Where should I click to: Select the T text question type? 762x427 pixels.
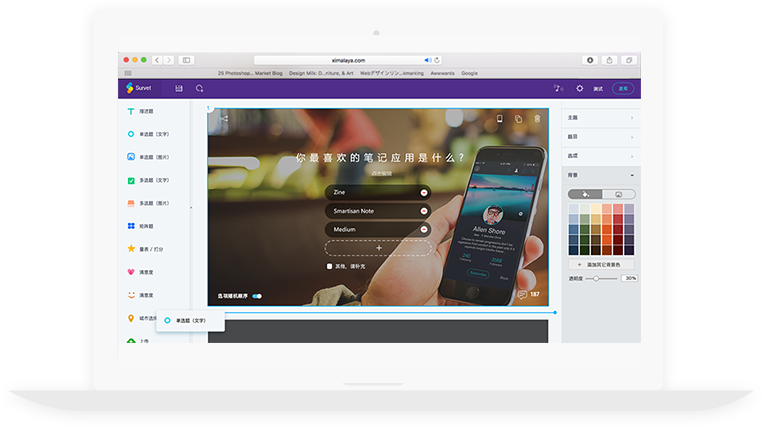[x=140, y=111]
